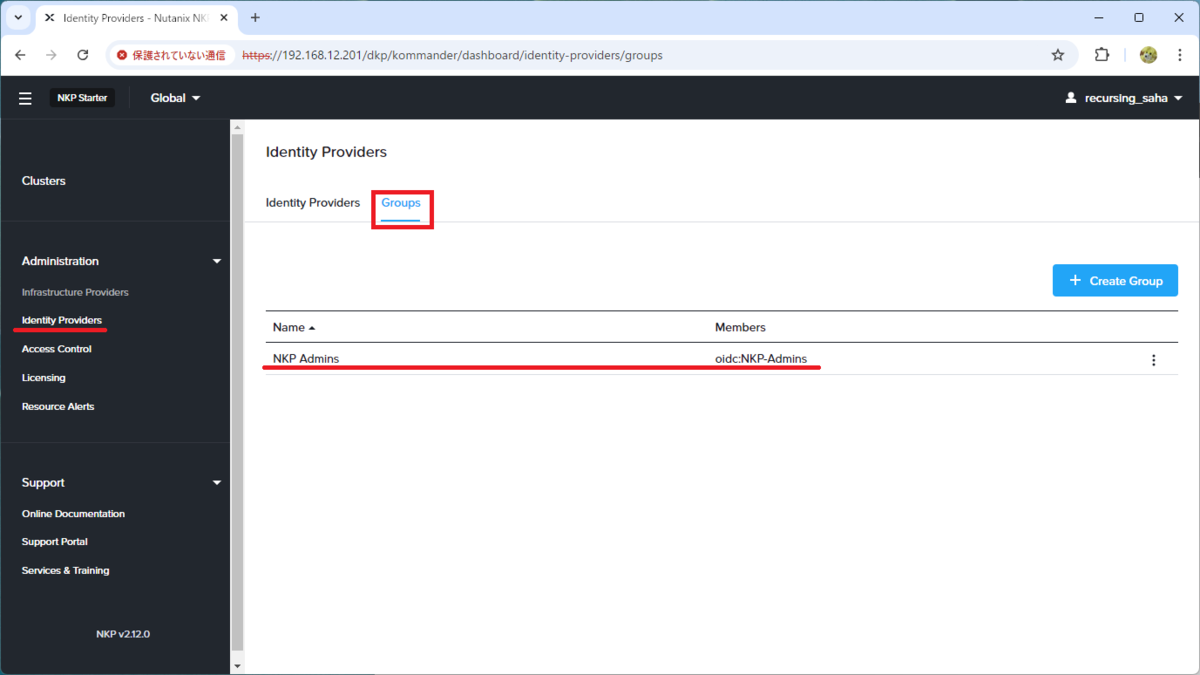
Task: Select the Groups tab
Action: click(401, 203)
